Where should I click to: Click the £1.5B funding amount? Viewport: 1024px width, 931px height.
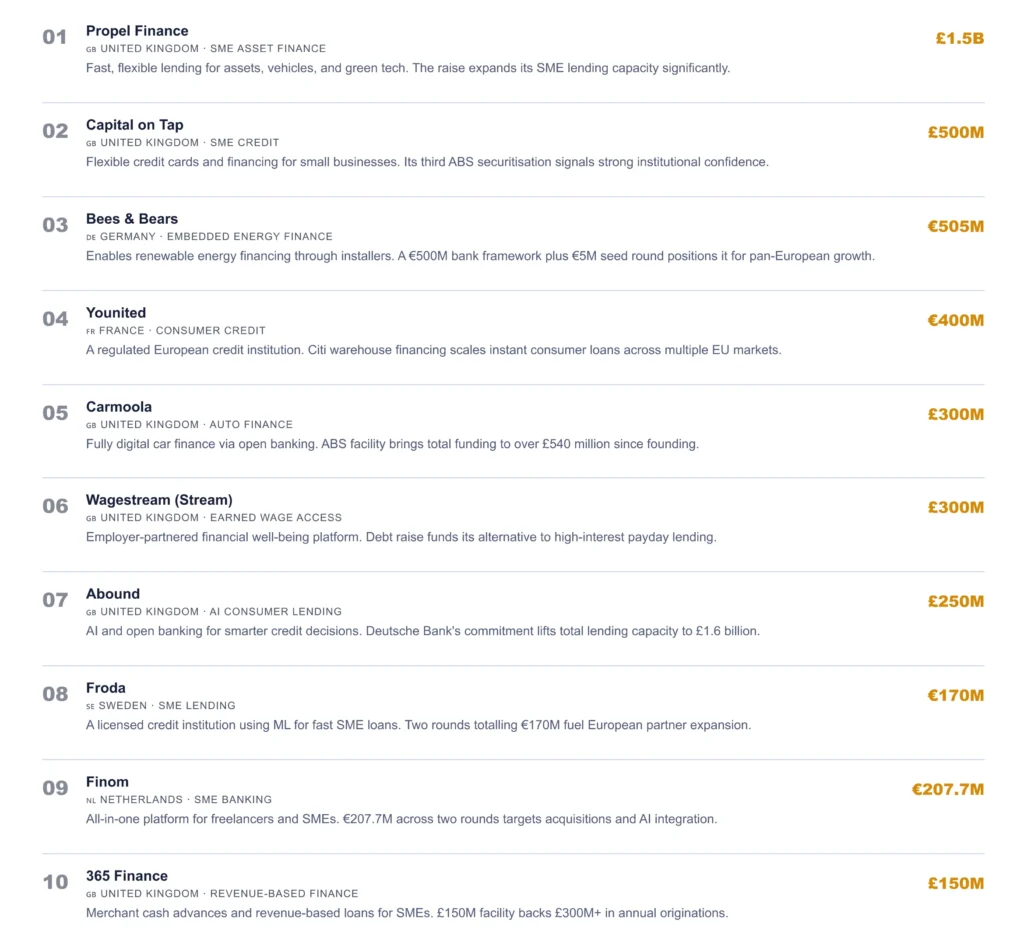(959, 39)
